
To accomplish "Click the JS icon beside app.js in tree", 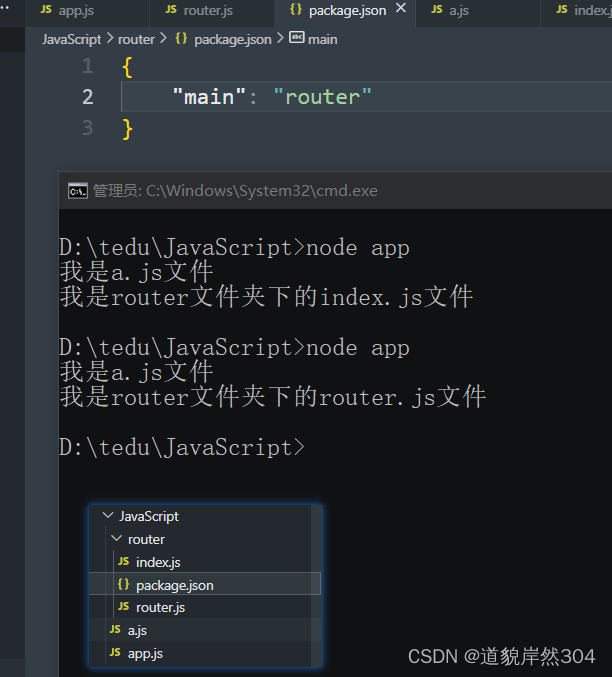I will [115, 652].
